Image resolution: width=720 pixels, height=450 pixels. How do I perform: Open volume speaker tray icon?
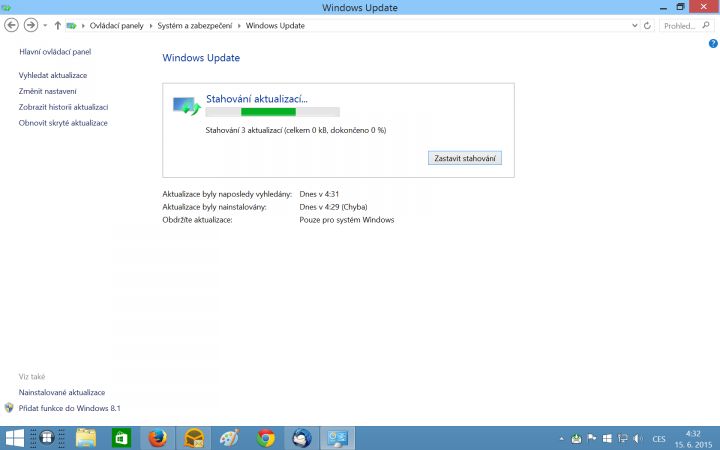point(637,439)
